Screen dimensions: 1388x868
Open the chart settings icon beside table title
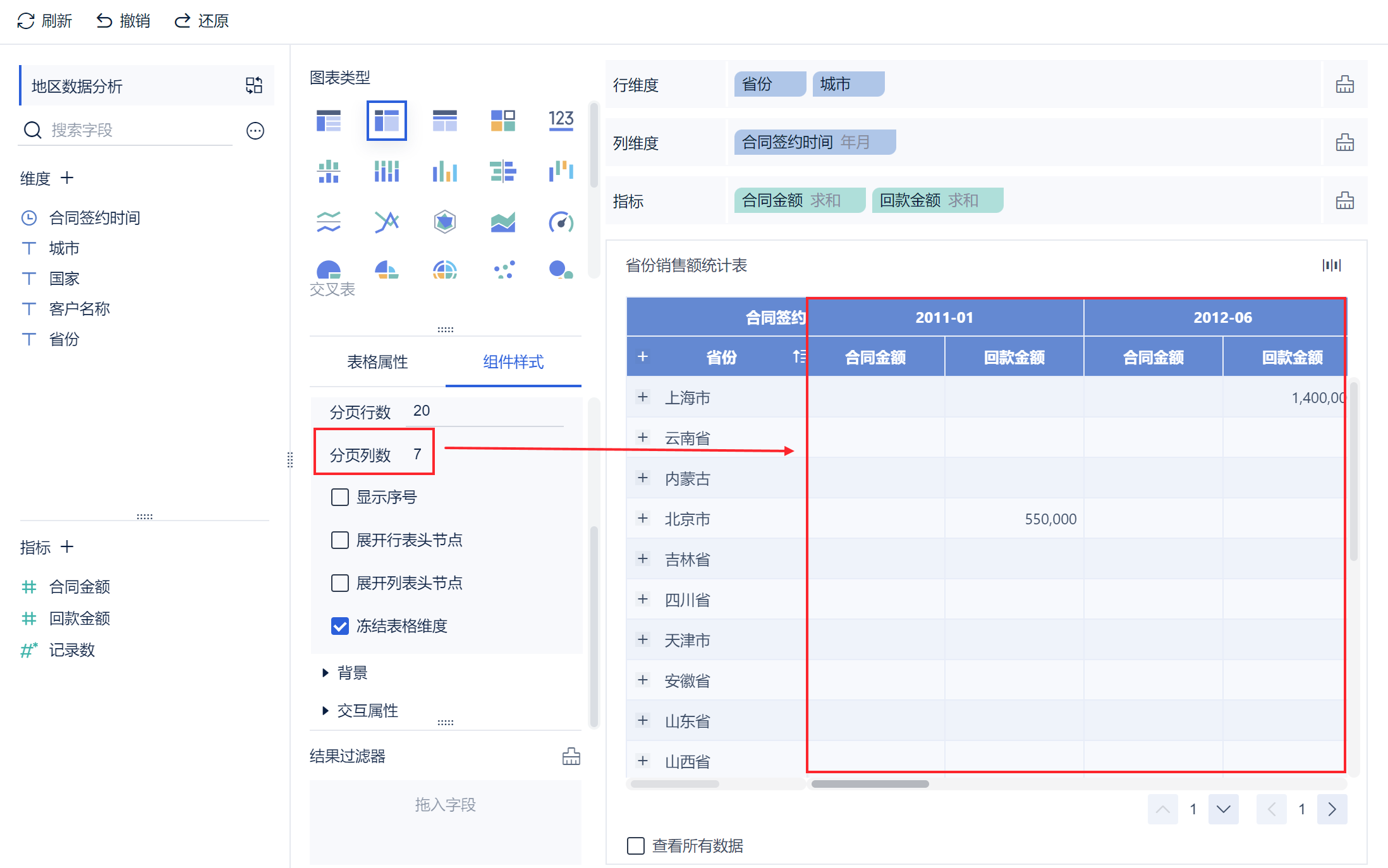[x=1332, y=265]
